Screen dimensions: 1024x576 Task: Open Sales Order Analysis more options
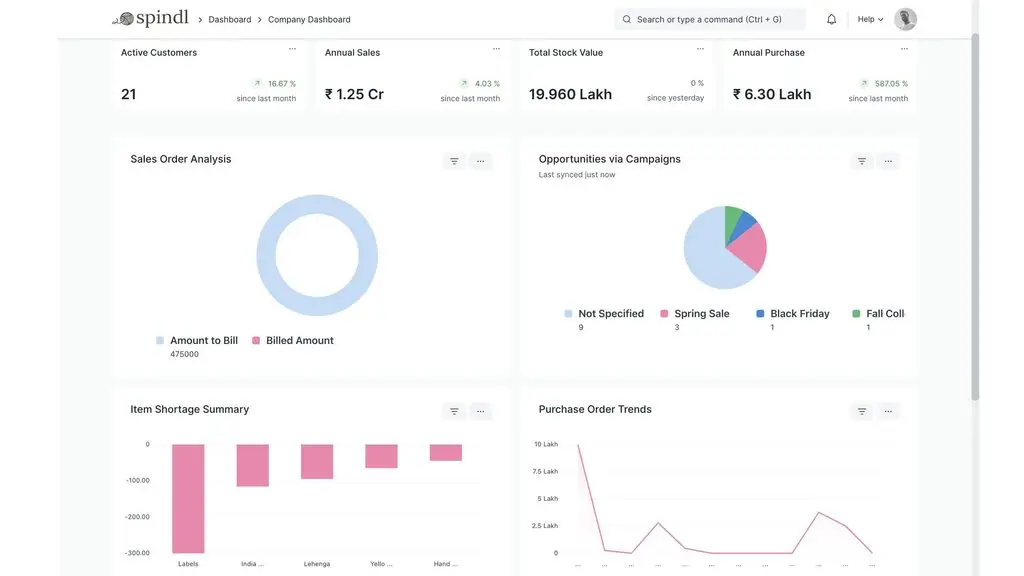[481, 161]
